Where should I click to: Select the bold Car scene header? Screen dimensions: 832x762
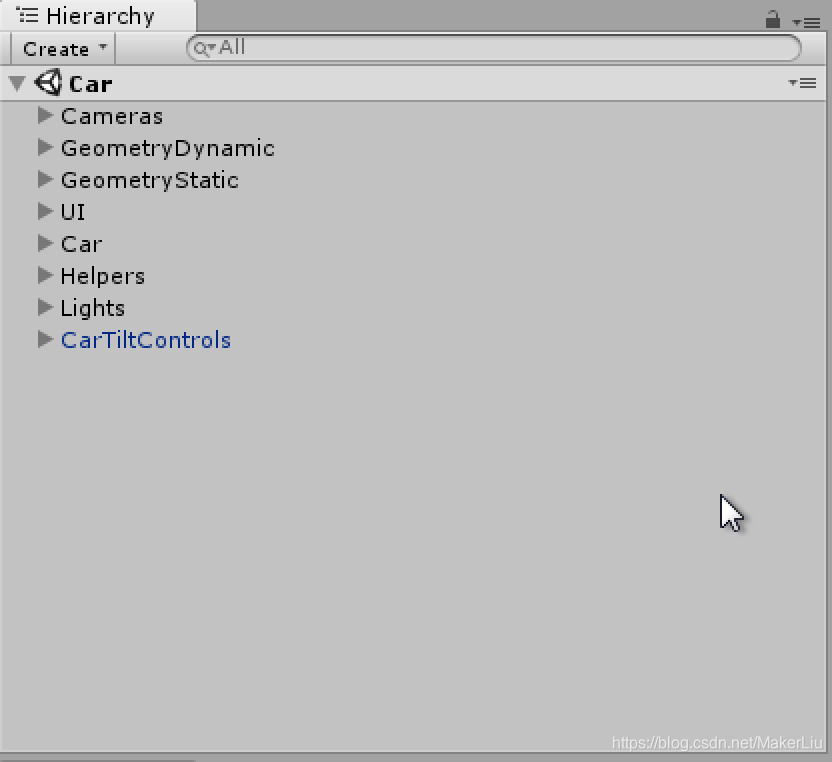[413, 83]
